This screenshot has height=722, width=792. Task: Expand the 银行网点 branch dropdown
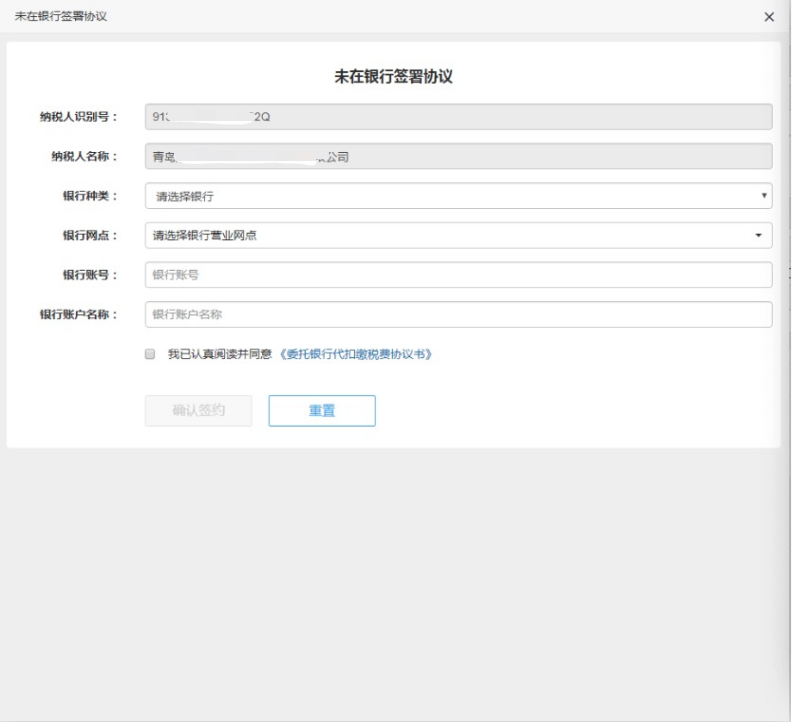[x=458, y=236]
